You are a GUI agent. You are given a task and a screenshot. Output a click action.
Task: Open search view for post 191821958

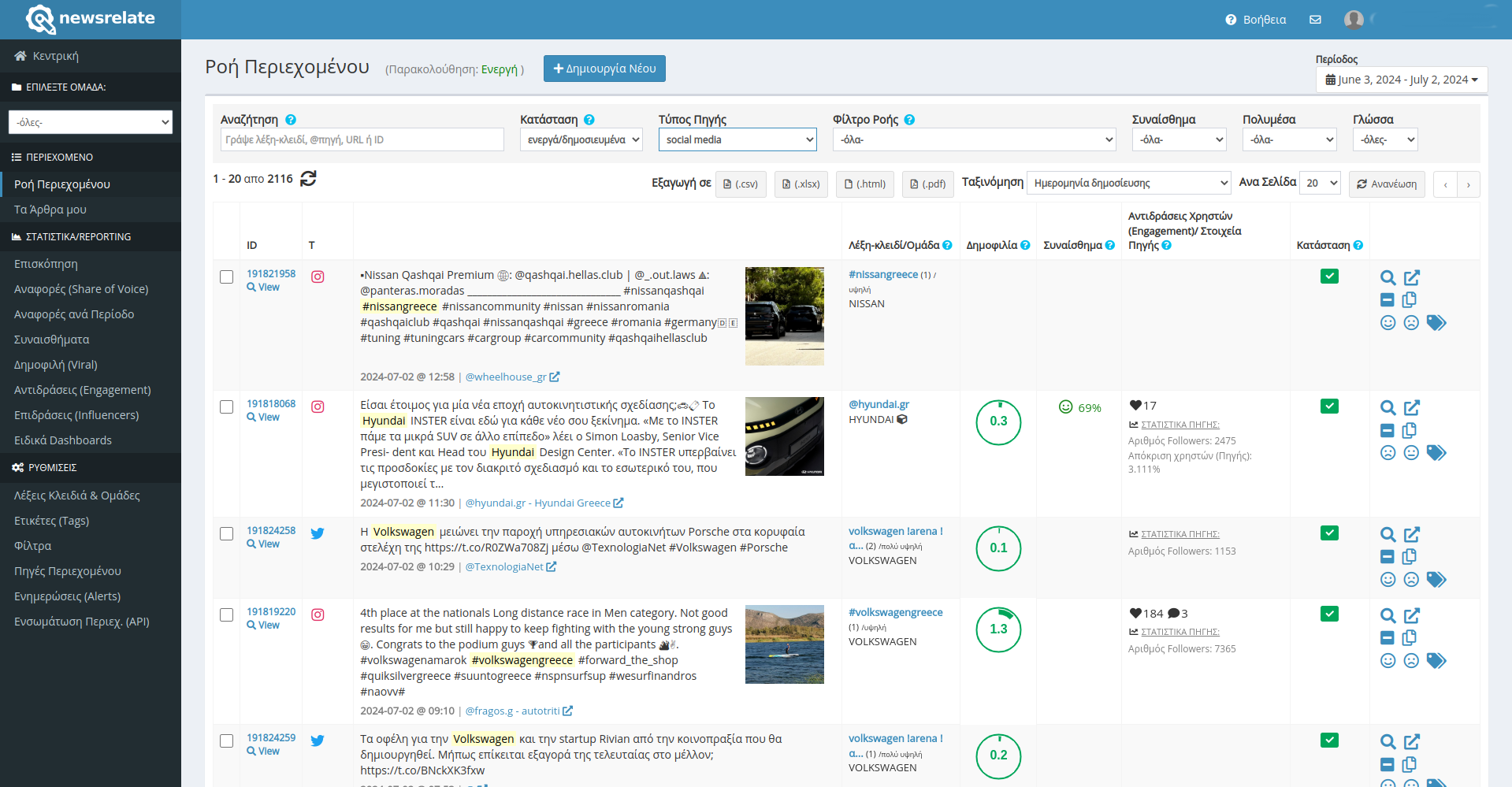pyautogui.click(x=1388, y=277)
